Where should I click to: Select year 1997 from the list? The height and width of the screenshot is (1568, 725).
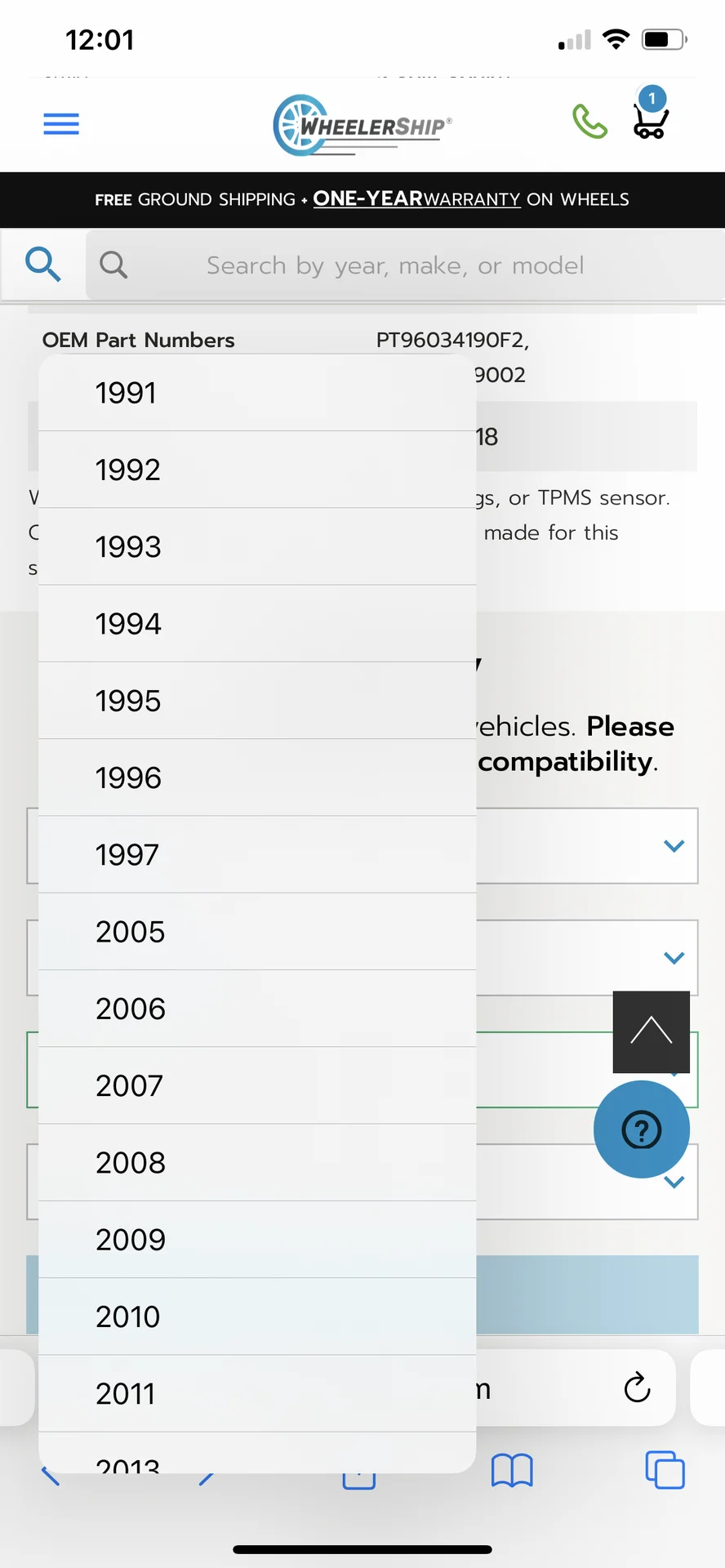click(x=257, y=855)
